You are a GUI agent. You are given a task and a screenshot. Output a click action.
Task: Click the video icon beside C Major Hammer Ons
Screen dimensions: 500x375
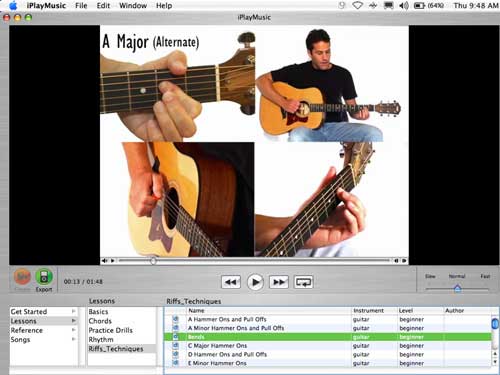pos(175,345)
